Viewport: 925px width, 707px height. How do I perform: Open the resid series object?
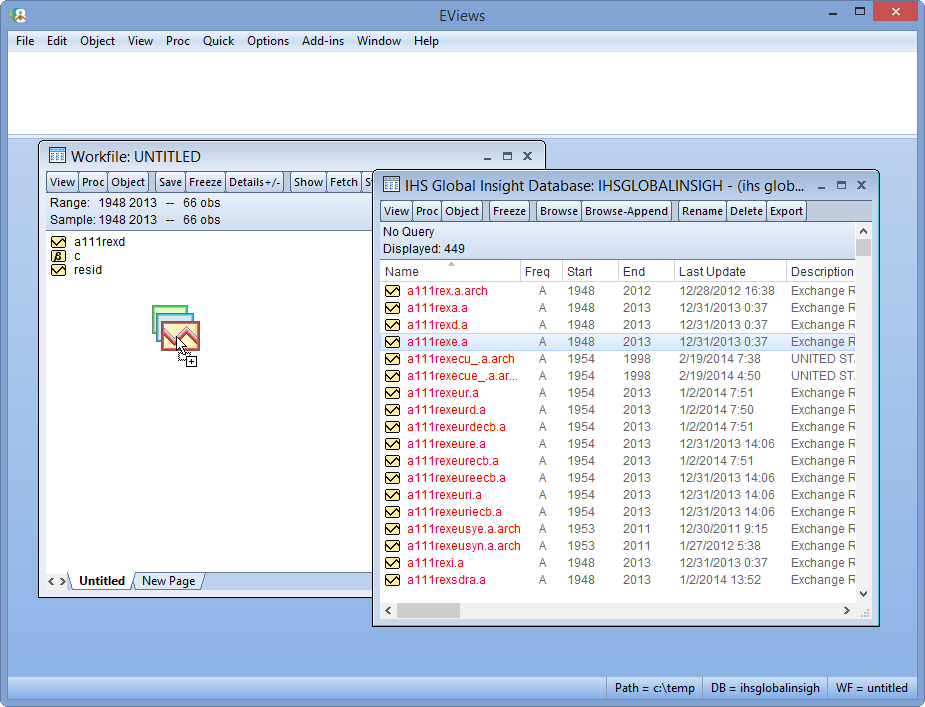point(58,269)
